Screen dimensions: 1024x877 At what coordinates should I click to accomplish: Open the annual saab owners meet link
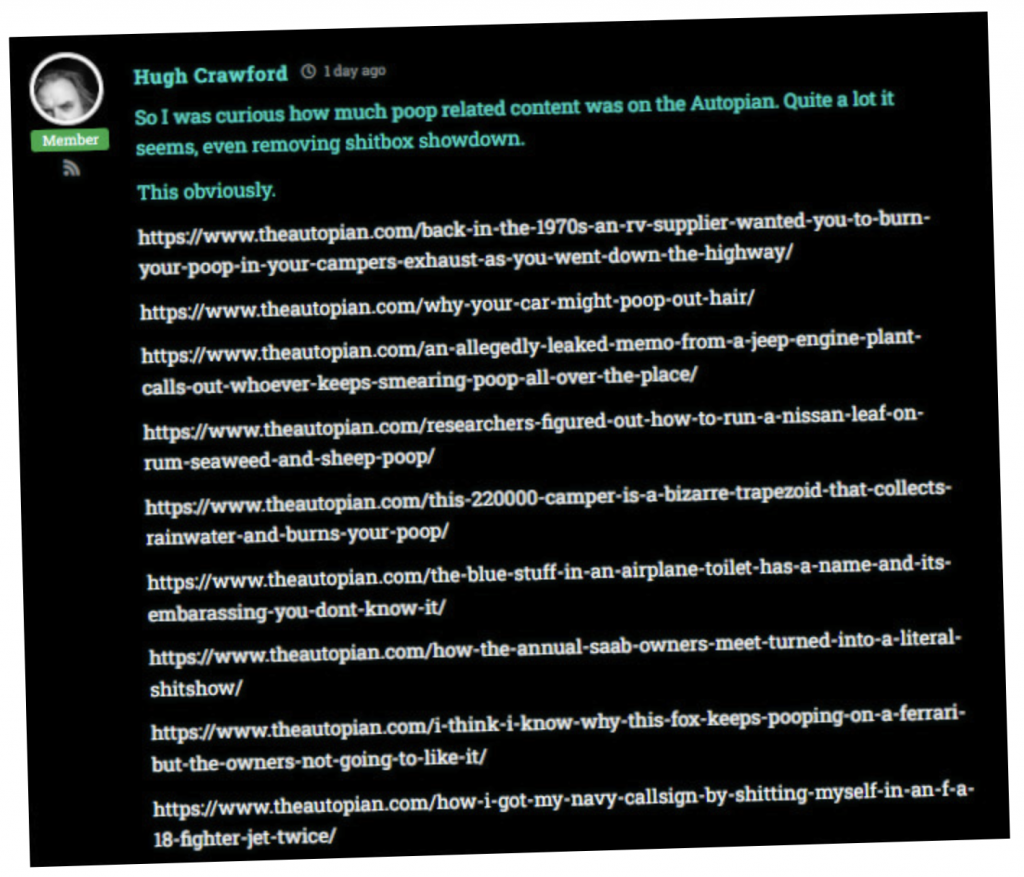pos(554,663)
